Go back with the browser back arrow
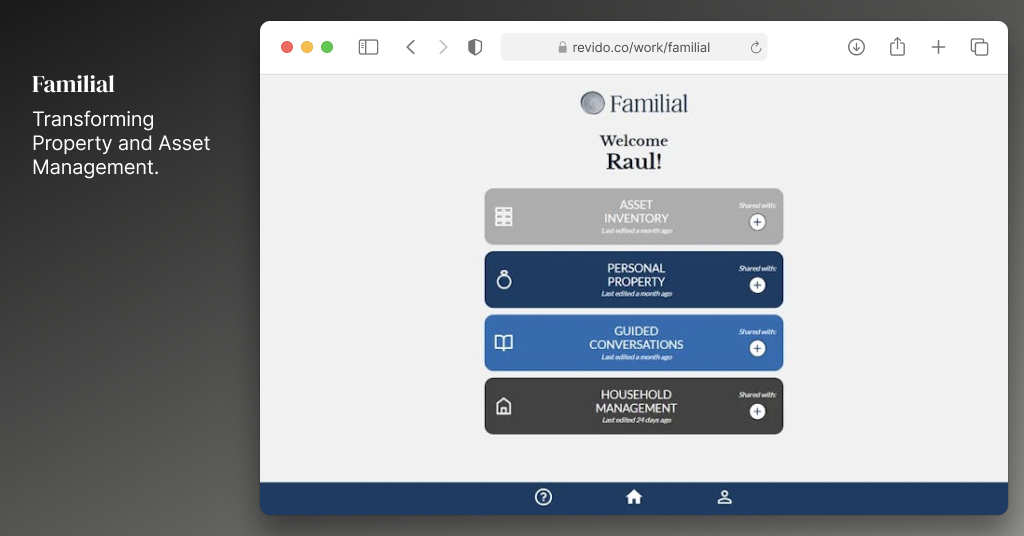 click(411, 47)
